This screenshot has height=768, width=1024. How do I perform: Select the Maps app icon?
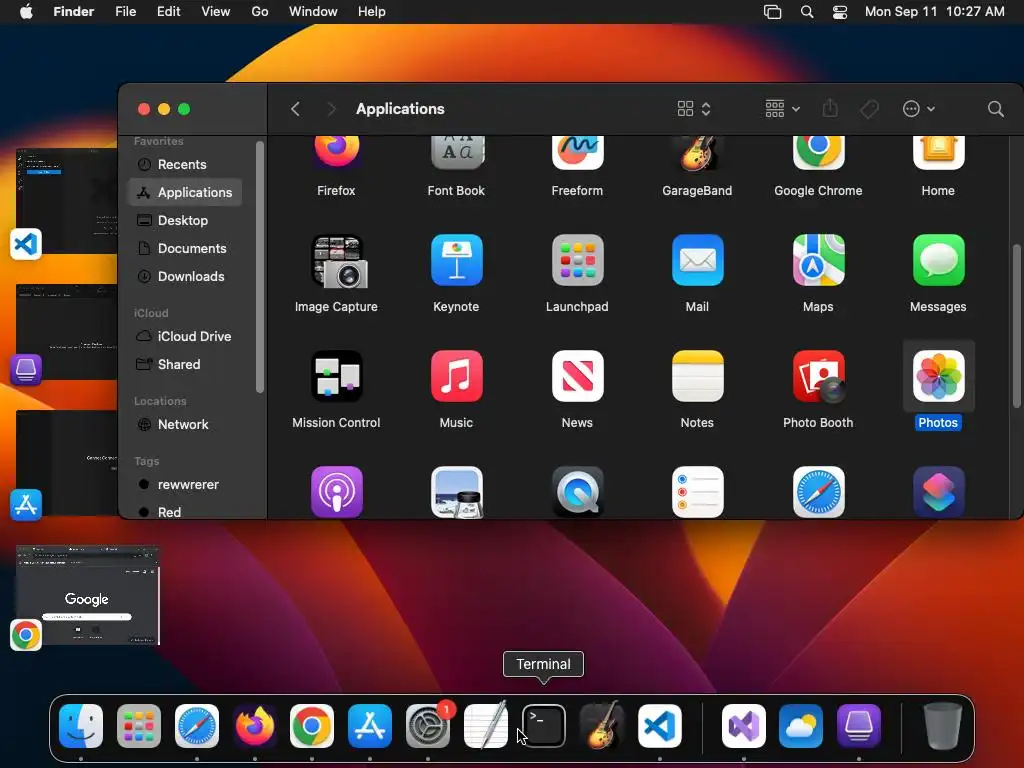[818, 261]
